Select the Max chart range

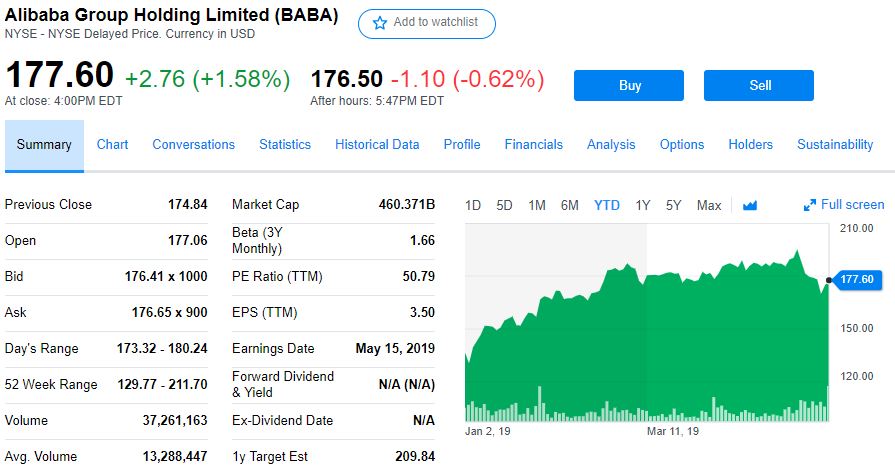pyautogui.click(x=709, y=205)
